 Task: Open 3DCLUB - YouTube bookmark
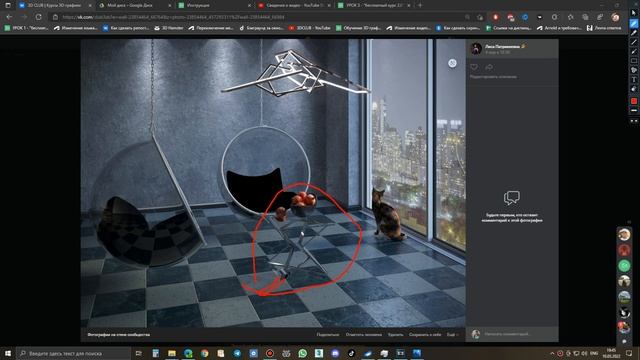(309, 28)
